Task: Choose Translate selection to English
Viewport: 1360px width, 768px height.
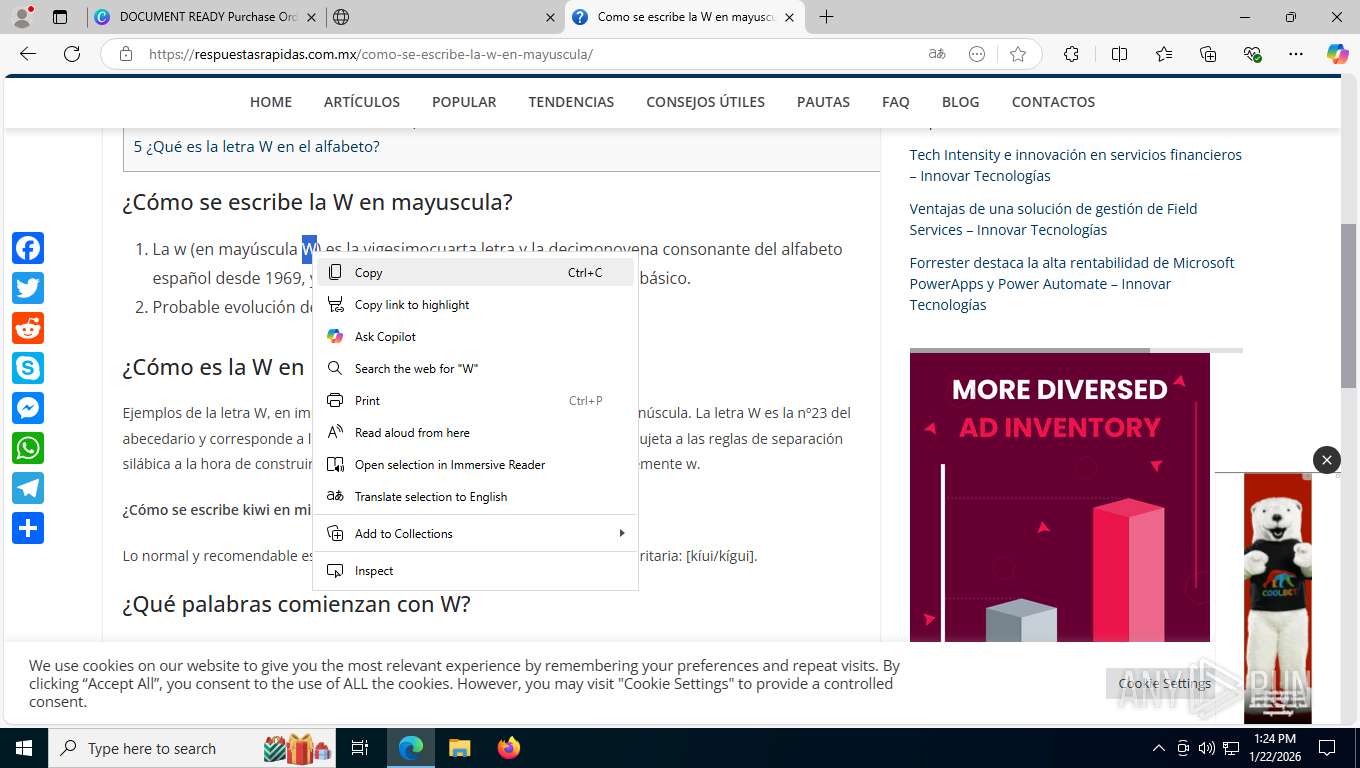Action: [476, 496]
